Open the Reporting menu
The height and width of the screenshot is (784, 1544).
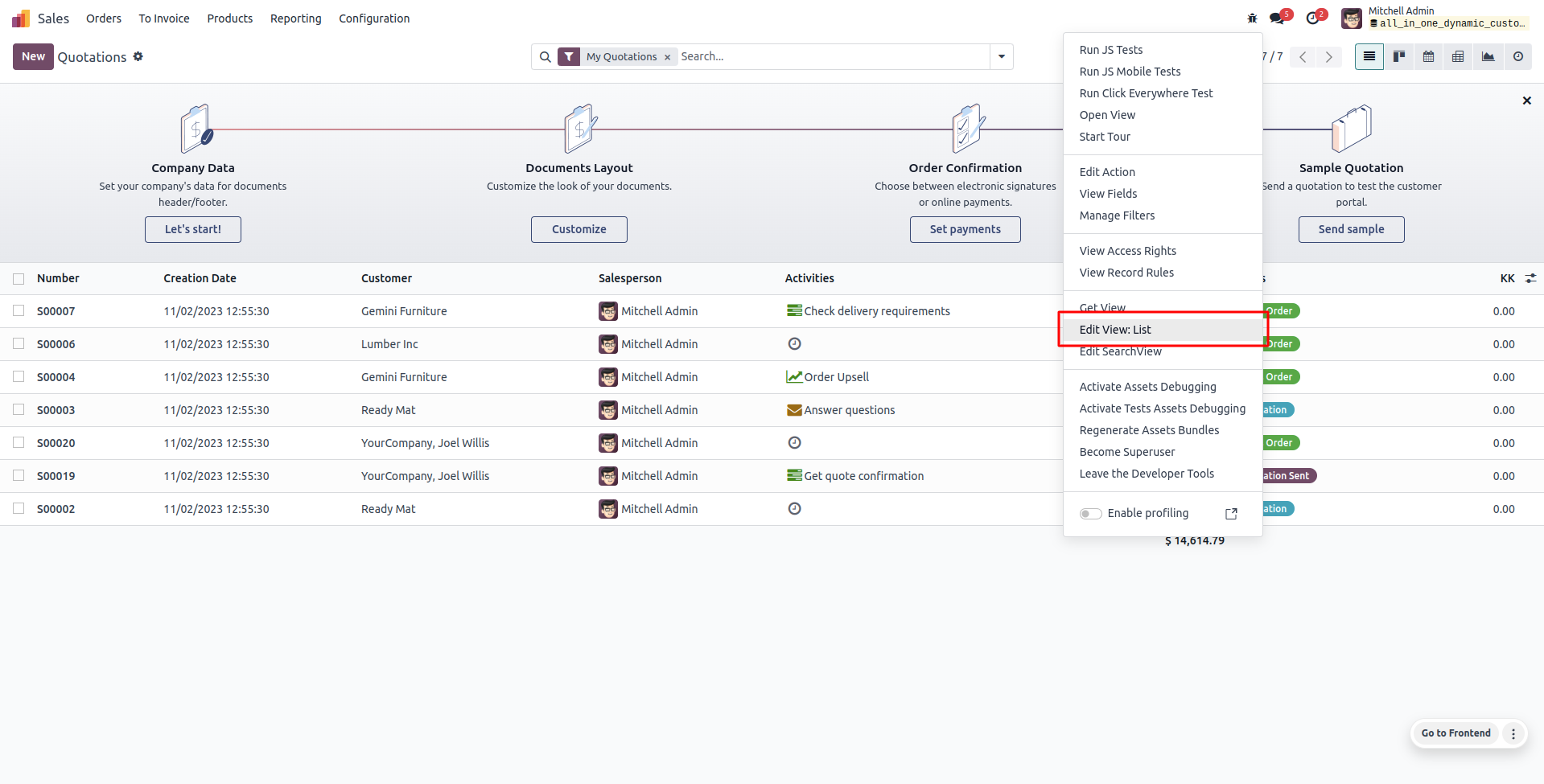click(x=295, y=18)
